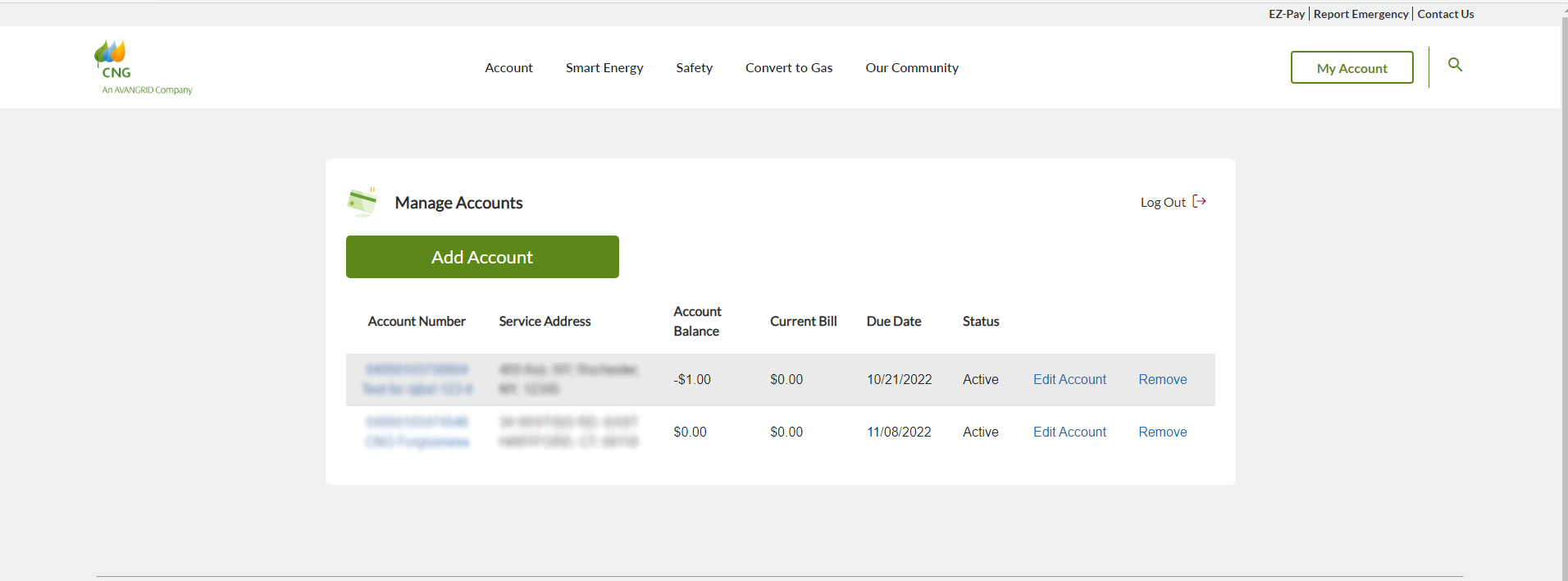Select Smart Energy in the navigation
Image resolution: width=1568 pixels, height=581 pixels.
click(x=604, y=68)
